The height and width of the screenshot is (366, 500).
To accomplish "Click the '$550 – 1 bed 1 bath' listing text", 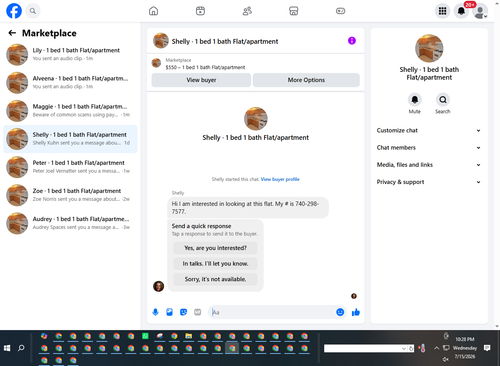I will [205, 67].
